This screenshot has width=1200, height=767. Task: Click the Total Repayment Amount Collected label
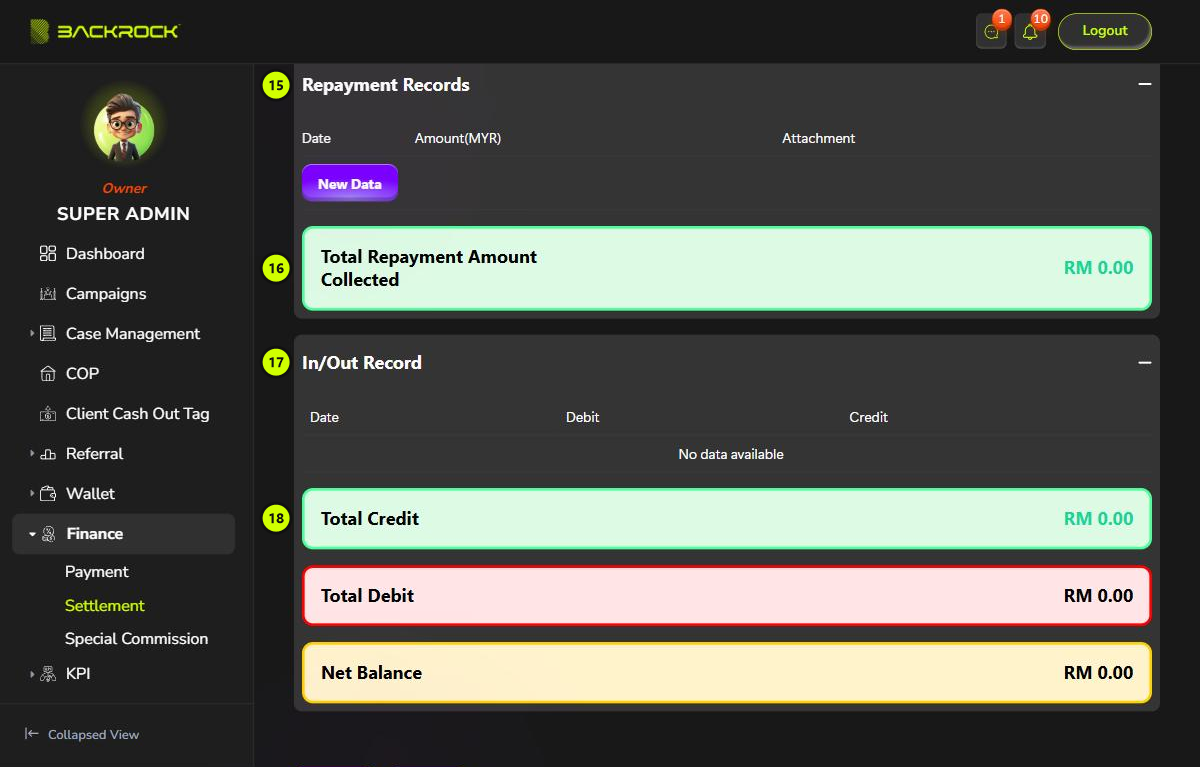(429, 268)
